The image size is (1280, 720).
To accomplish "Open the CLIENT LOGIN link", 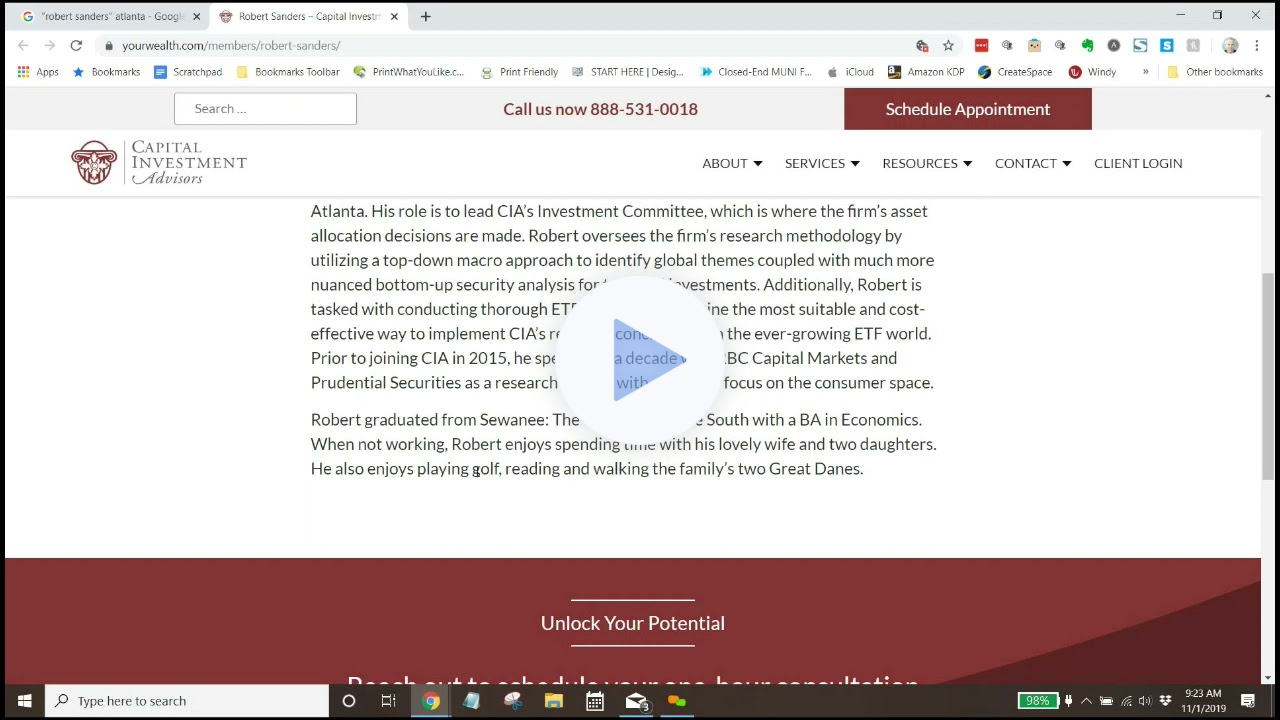I will [x=1138, y=163].
